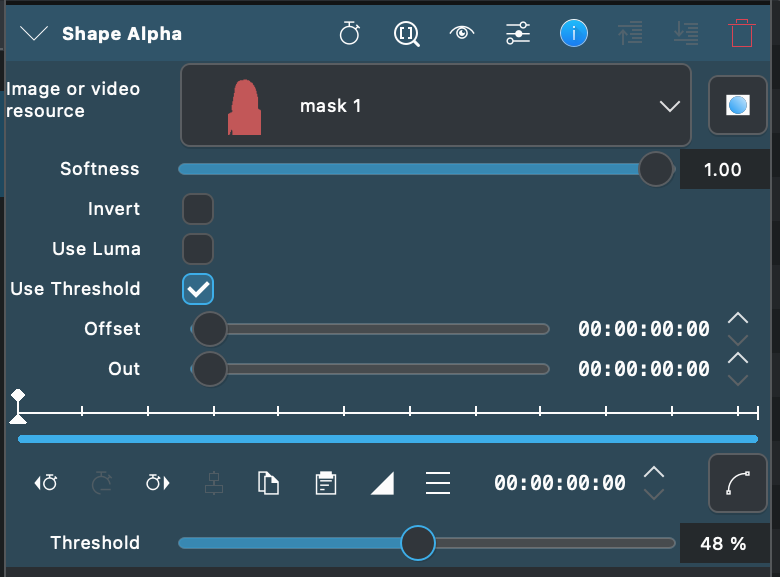Open the keyframe options hamburger menu
Viewport: 780px width, 577px height.
[x=438, y=483]
